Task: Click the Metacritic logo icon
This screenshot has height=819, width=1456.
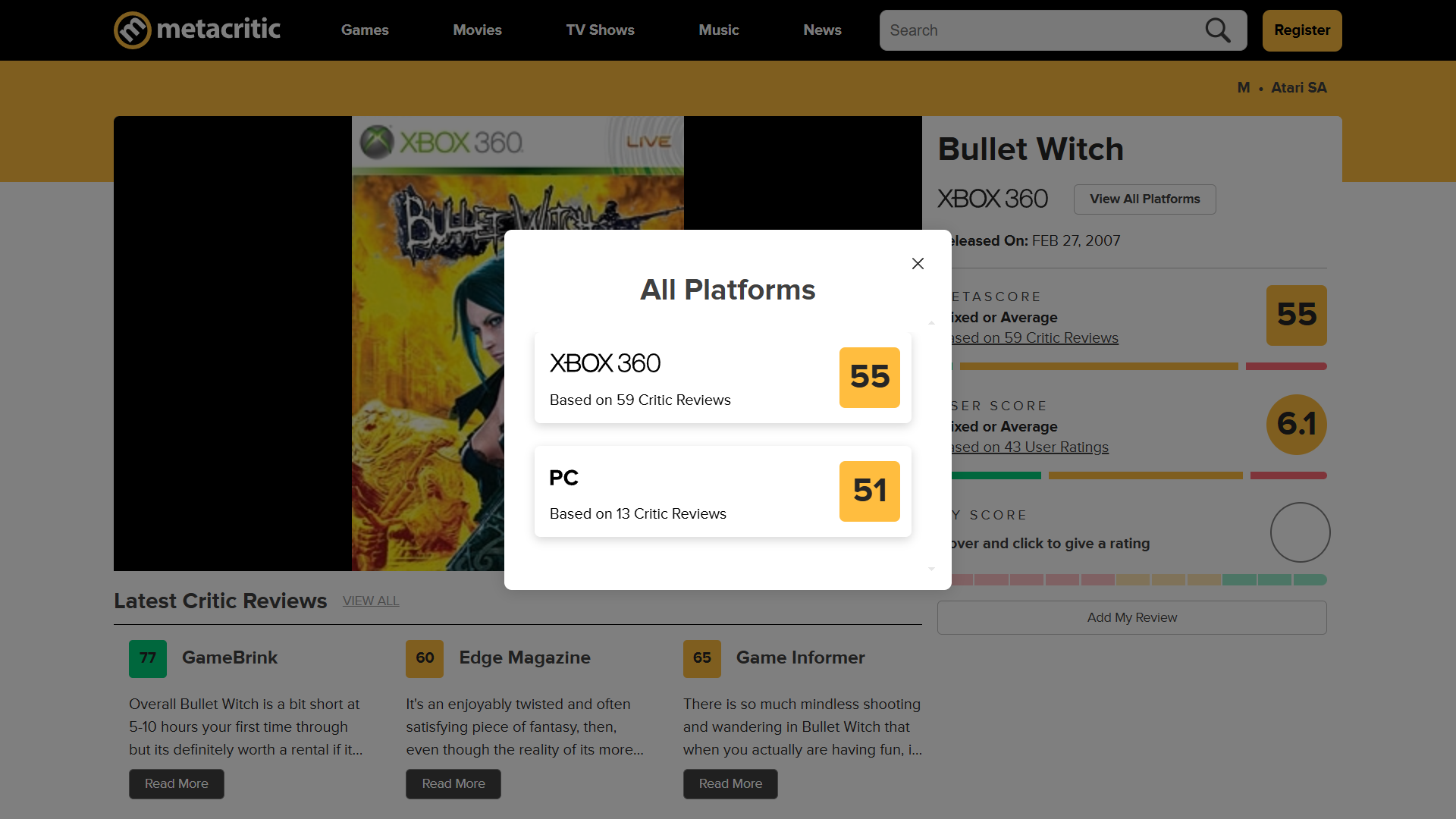Action: coord(133,30)
